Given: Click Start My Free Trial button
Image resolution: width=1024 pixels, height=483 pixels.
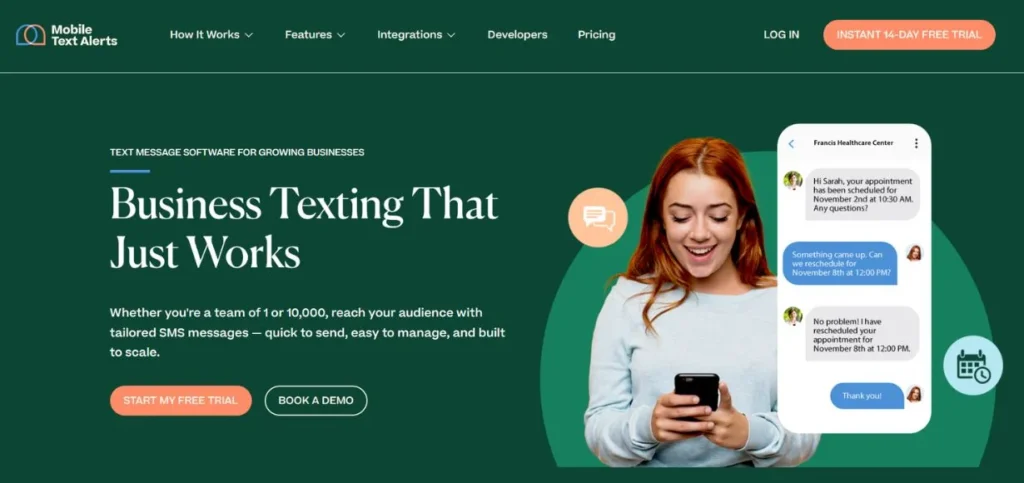Looking at the screenshot, I should 180,401.
